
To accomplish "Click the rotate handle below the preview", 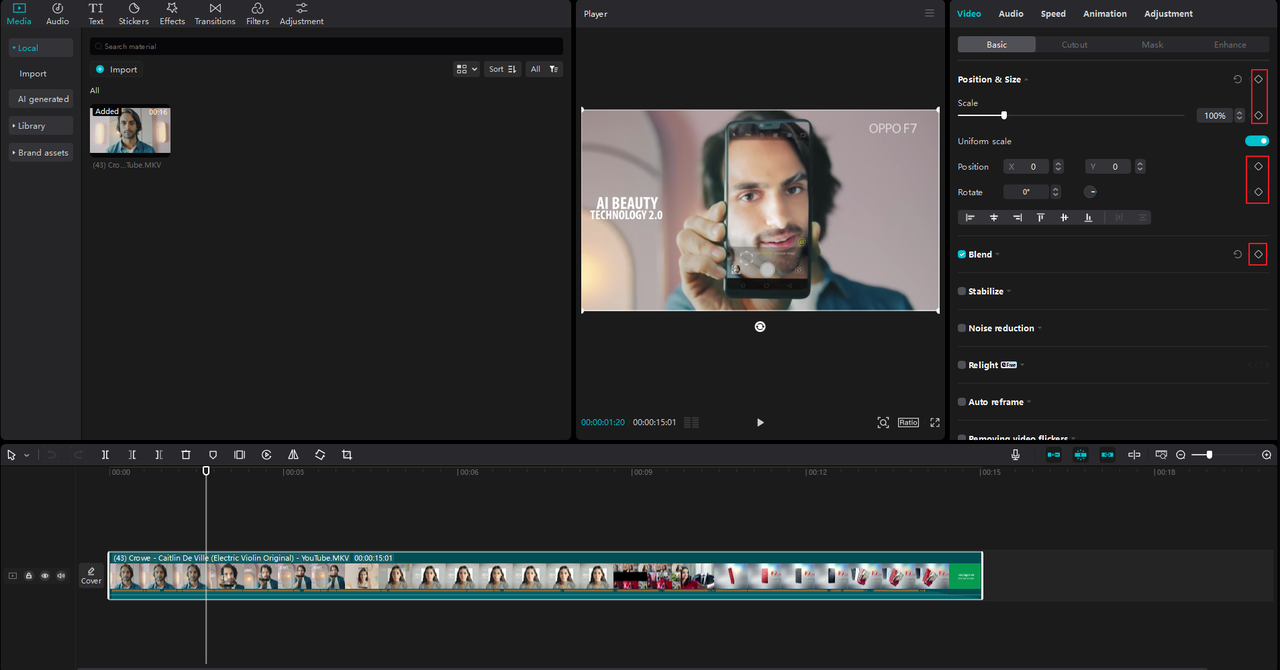I will (x=760, y=327).
